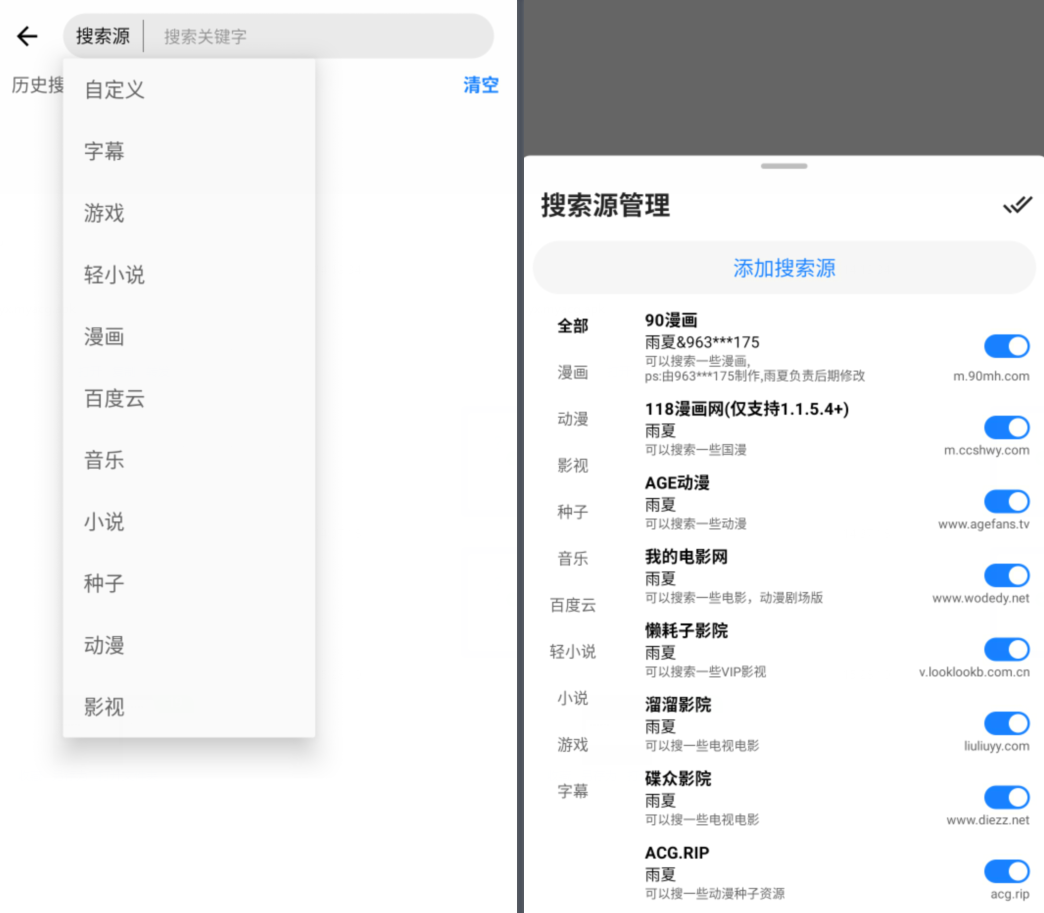Switch to the 全部 category tab
Screen dimensions: 1044x913
tap(573, 326)
